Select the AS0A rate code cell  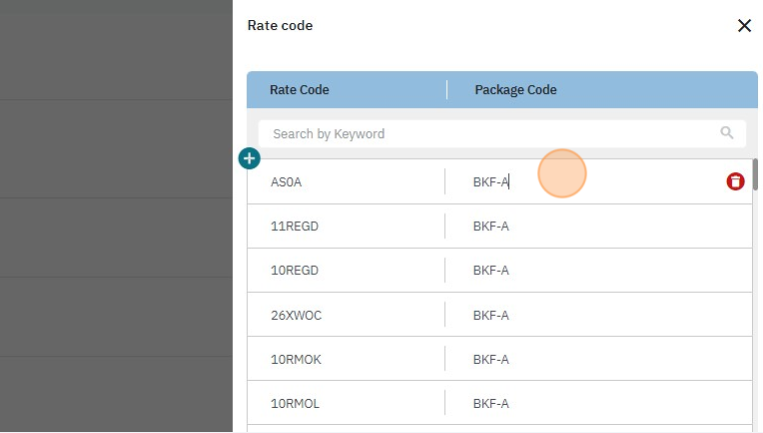pos(287,182)
